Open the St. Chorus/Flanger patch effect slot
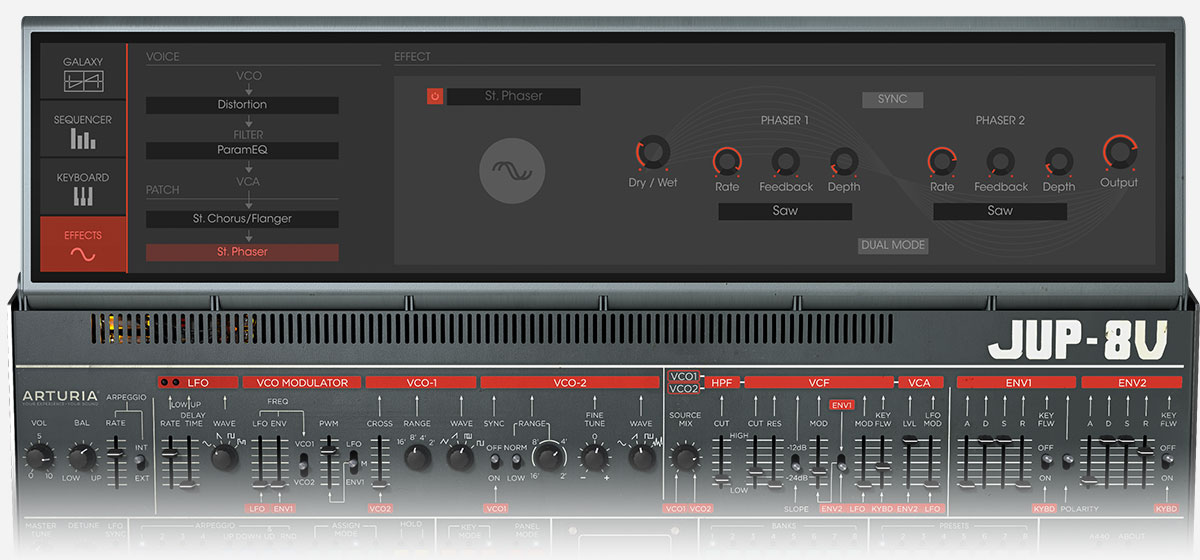This screenshot has height=560, width=1200. [x=242, y=218]
